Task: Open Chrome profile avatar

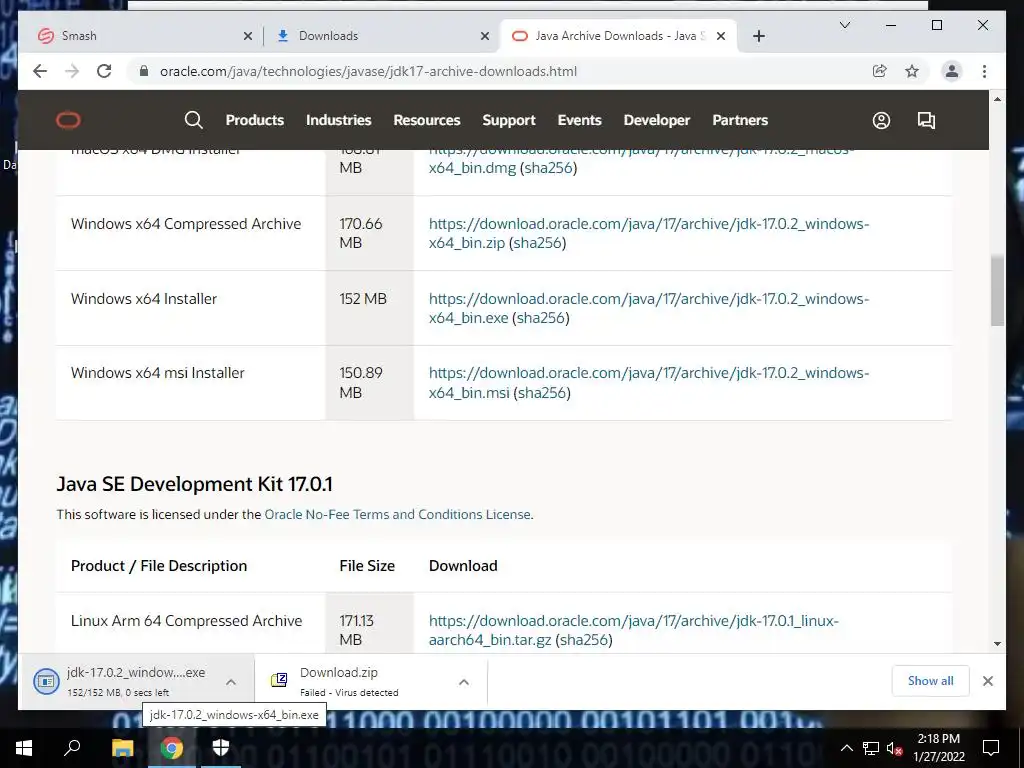Action: coord(952,71)
